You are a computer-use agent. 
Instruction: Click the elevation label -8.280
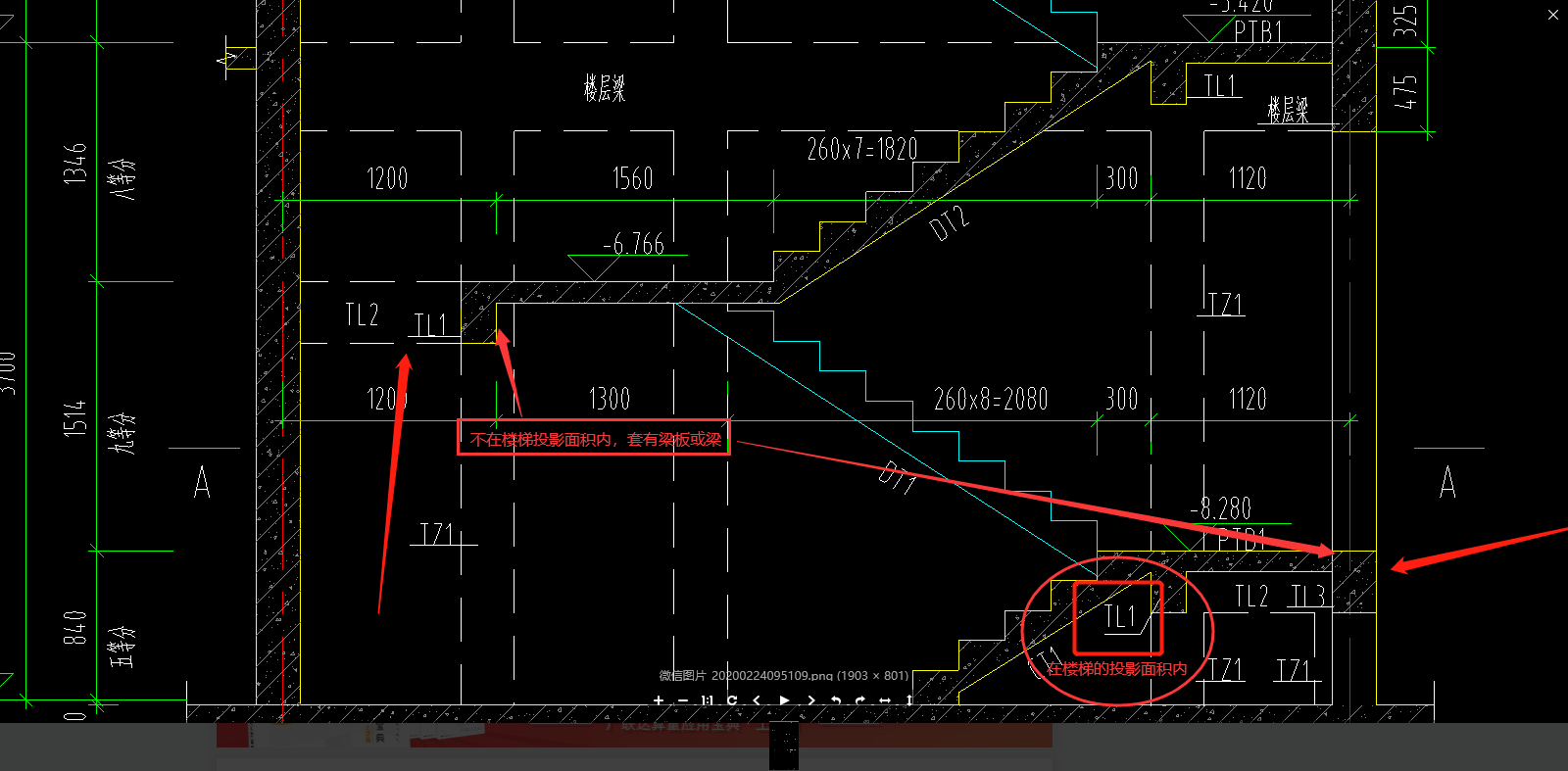pyautogui.click(x=1221, y=508)
